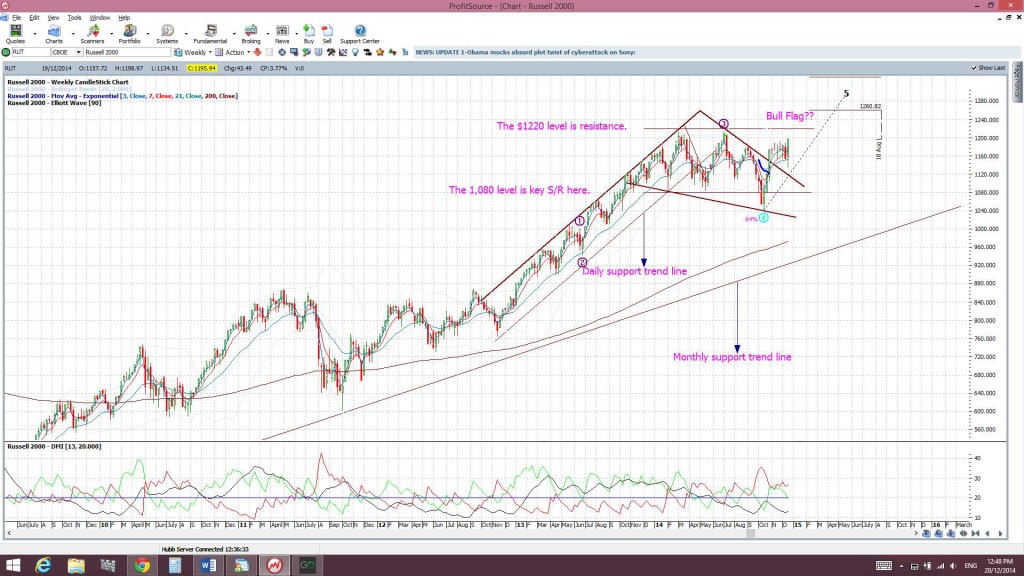Expand the Quotes dropdown arrow
The image size is (1024, 576).
point(35,33)
